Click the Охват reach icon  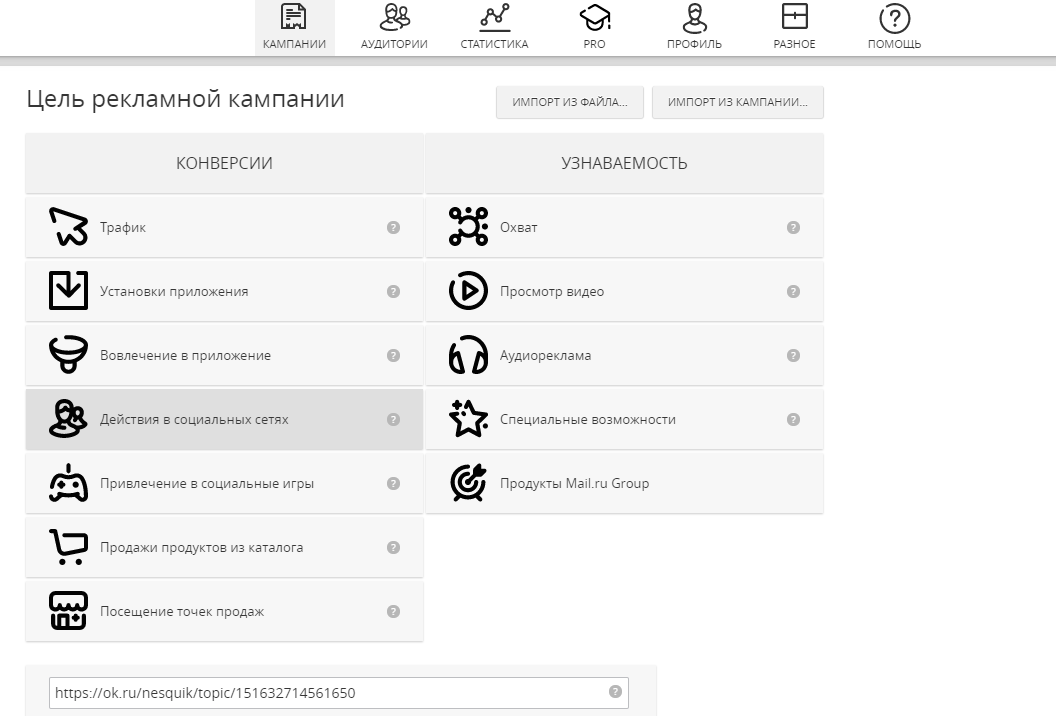click(x=468, y=227)
